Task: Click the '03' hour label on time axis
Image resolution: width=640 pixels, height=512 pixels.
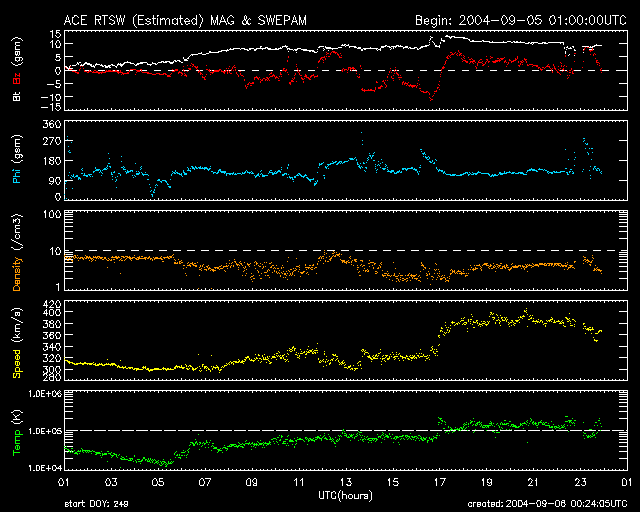Action: pos(111,482)
